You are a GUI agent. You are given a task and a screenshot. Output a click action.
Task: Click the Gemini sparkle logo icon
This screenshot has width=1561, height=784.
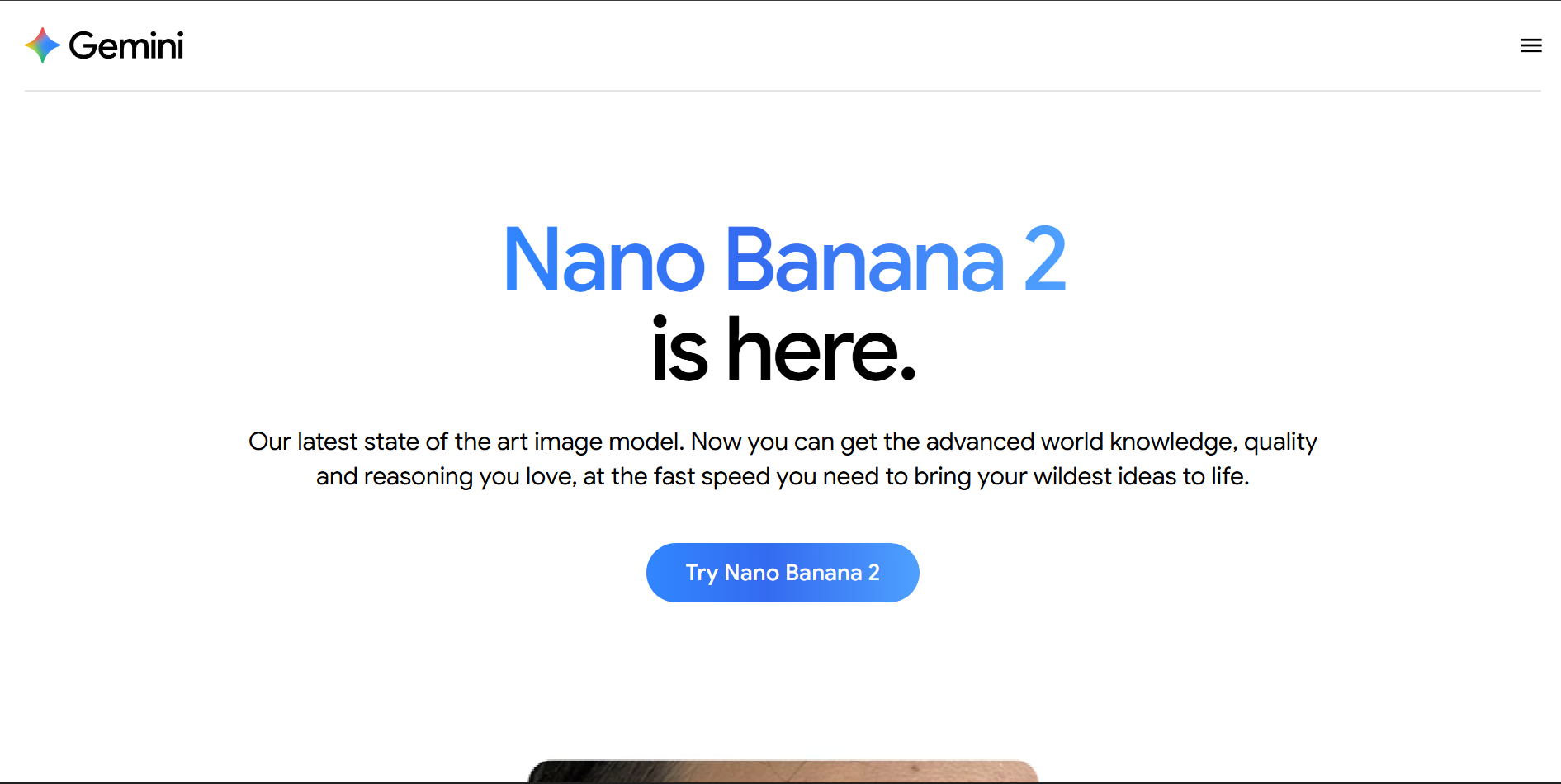click(42, 45)
